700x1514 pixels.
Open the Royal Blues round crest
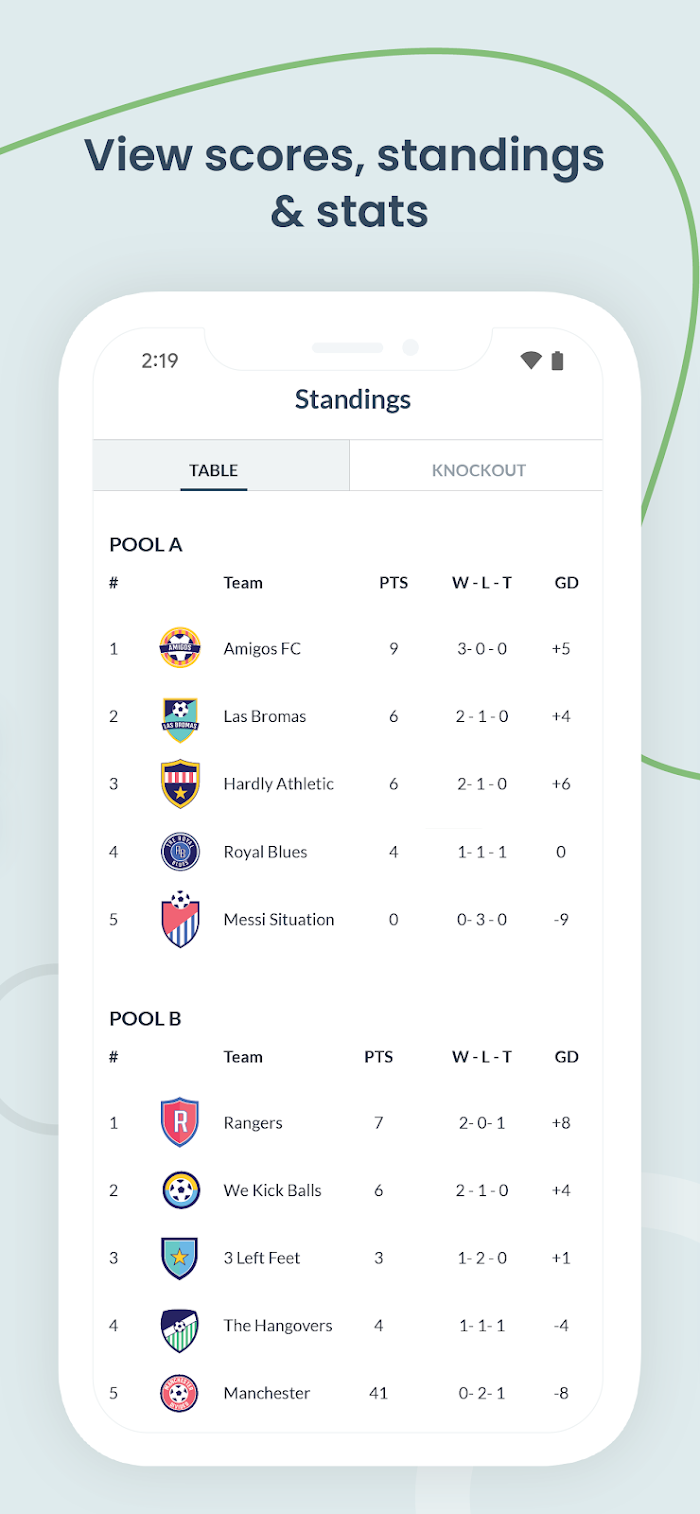180,852
